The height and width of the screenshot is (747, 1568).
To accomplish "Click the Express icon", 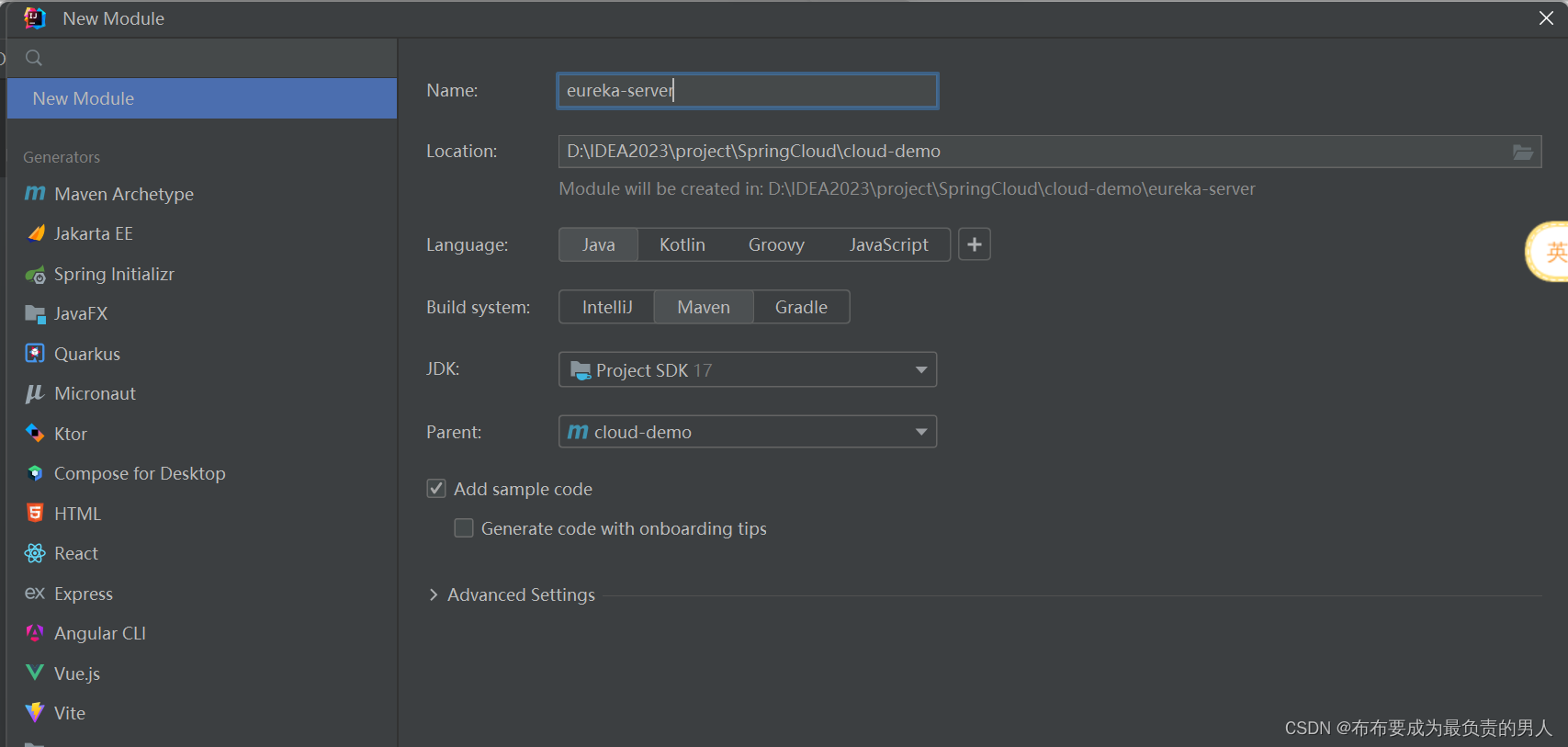I will point(35,594).
